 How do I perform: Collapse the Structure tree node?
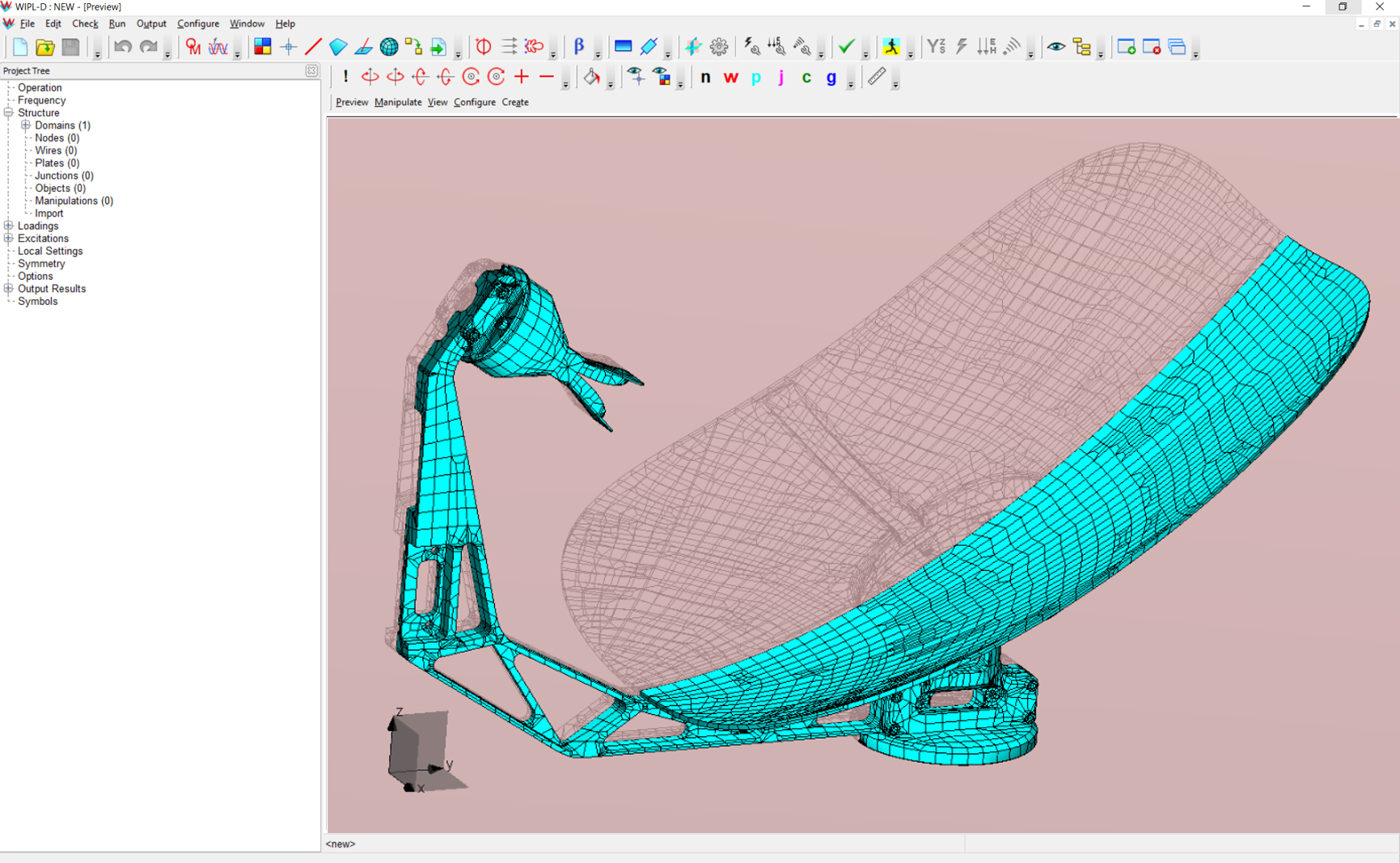9,113
